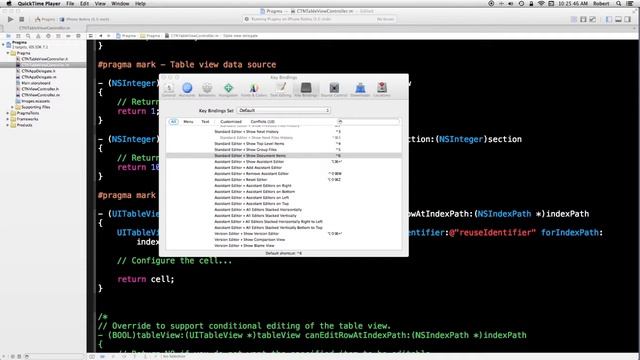Switch to Standard editor mode

[x=574, y=19]
